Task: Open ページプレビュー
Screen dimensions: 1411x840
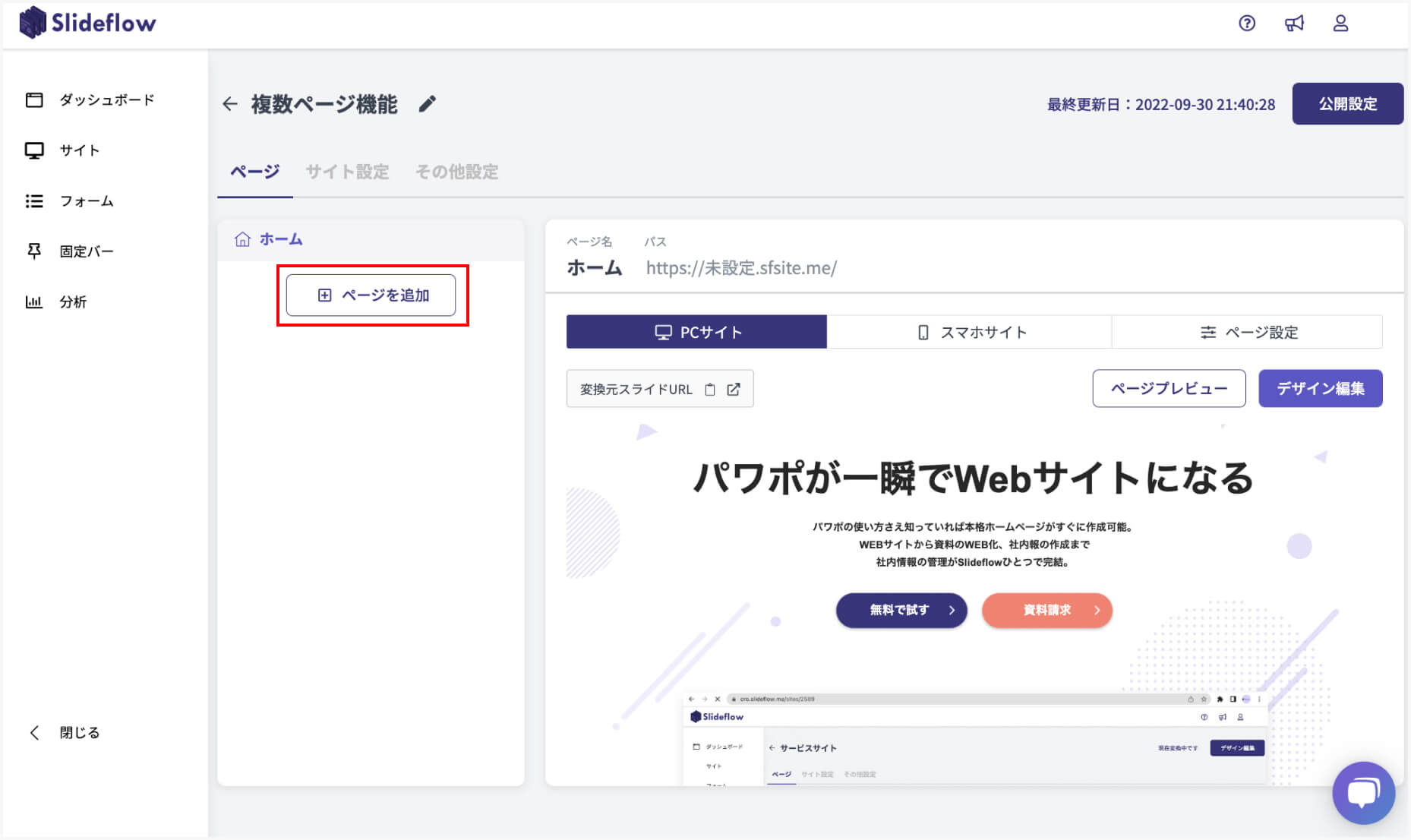Action: [1169, 389]
